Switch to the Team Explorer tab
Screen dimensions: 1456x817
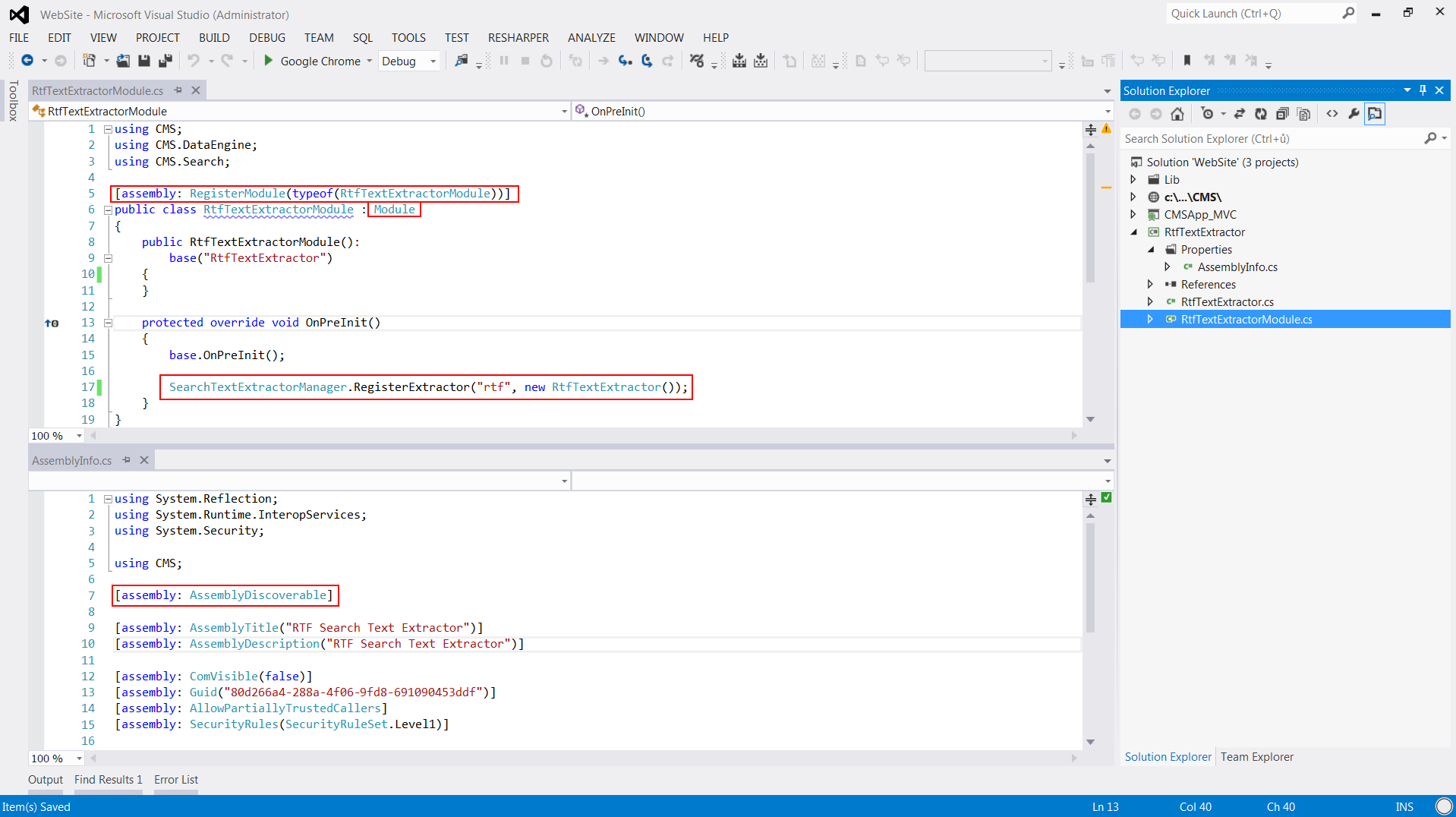click(1256, 757)
